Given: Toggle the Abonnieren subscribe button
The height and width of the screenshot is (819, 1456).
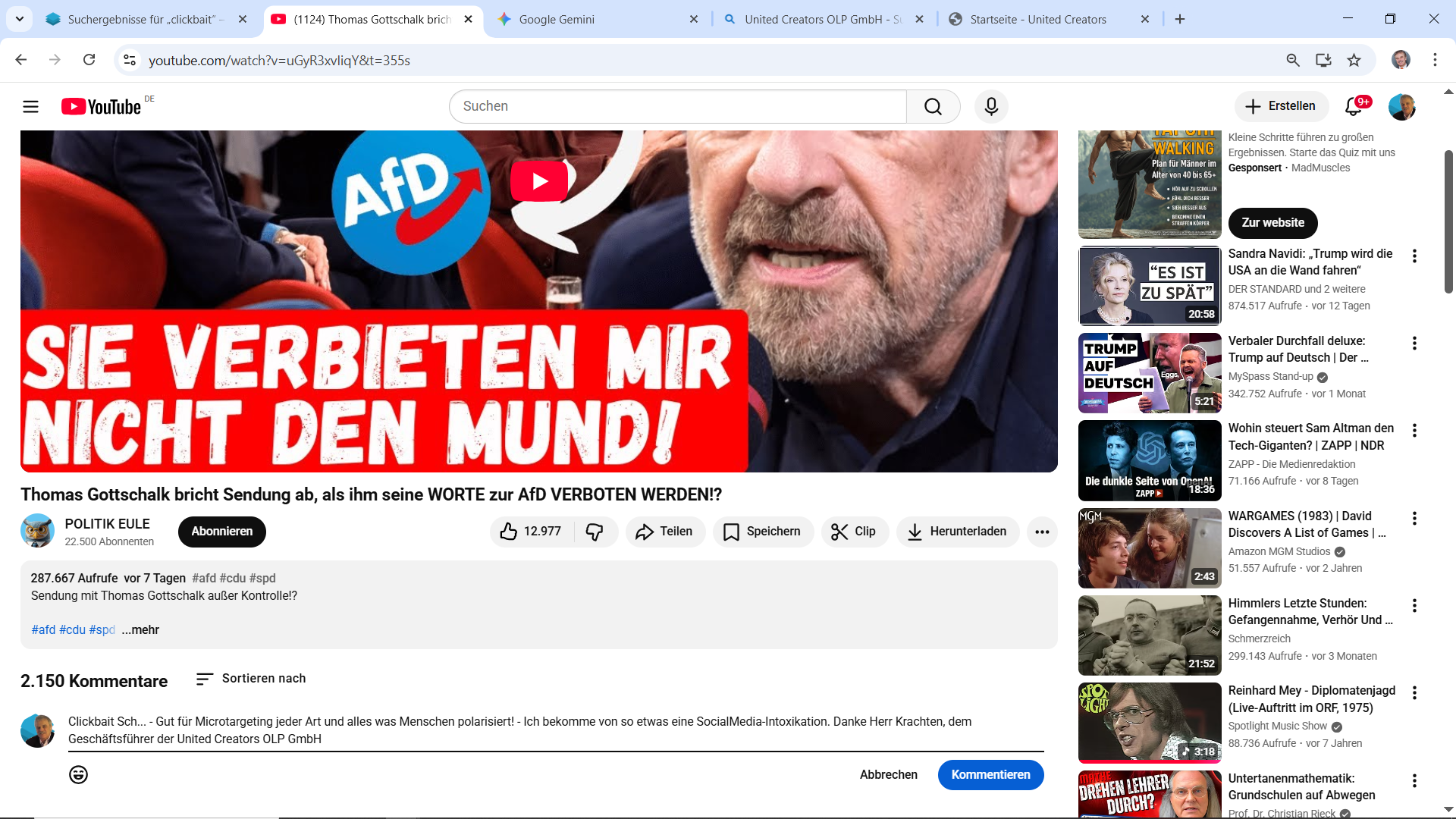Looking at the screenshot, I should pos(221,532).
